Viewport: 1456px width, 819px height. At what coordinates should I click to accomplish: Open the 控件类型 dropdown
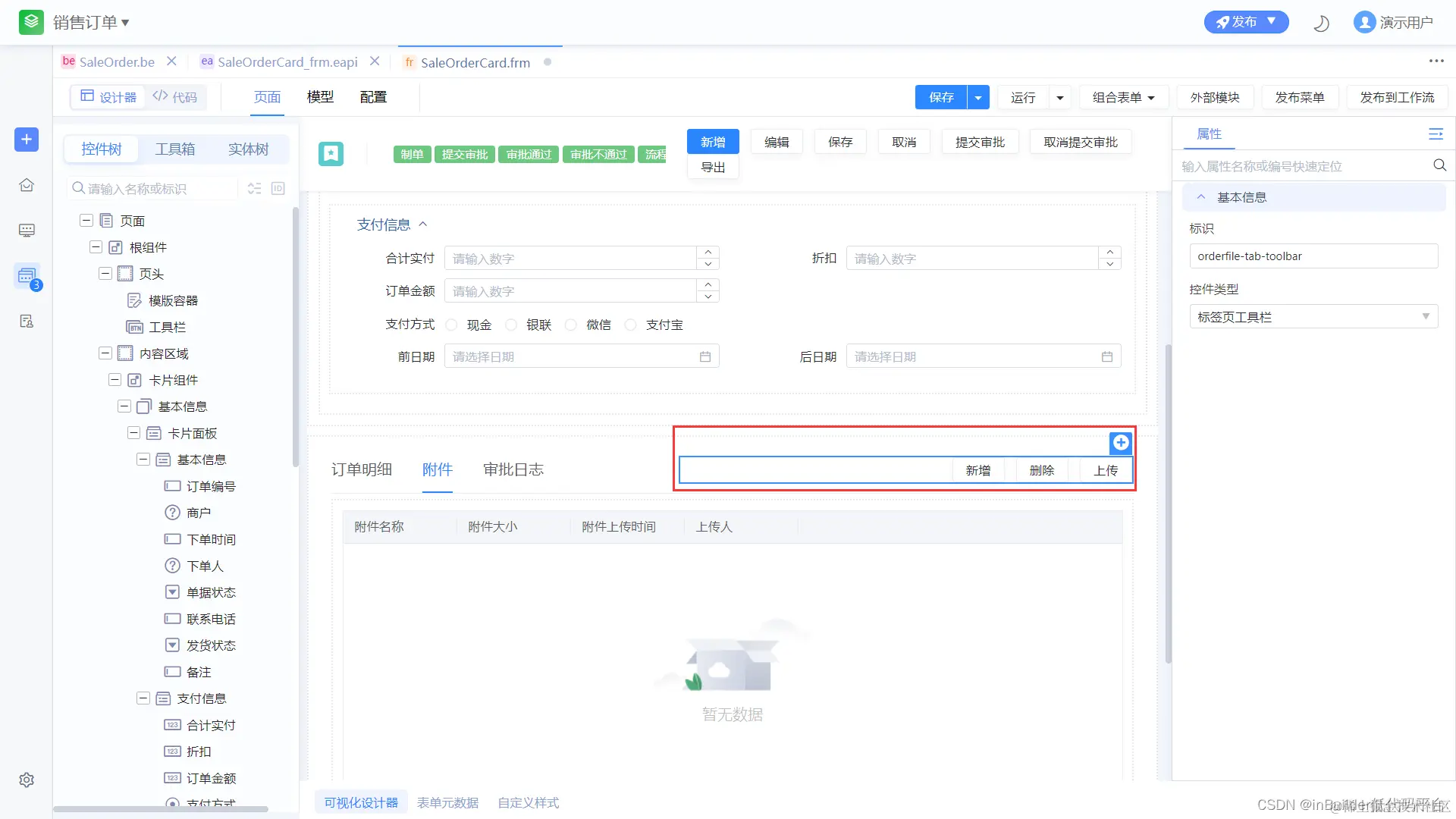point(1313,317)
